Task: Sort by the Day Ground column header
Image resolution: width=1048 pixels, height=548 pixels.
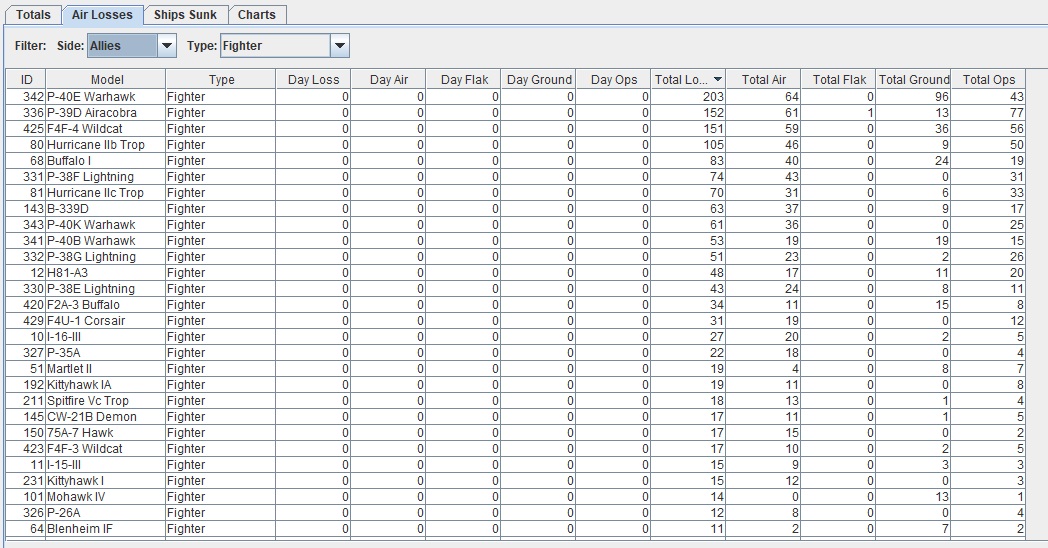Action: tap(539, 80)
